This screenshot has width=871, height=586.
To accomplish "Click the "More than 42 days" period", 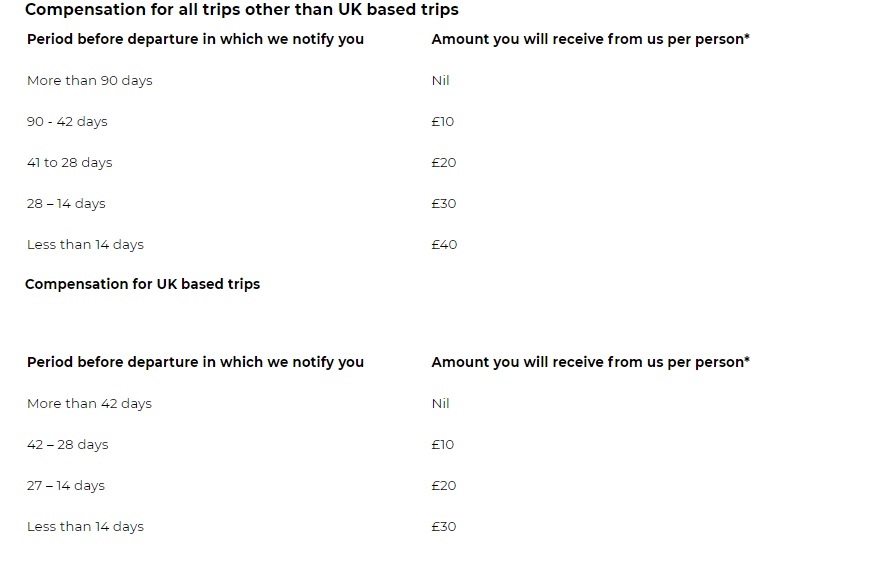I will coord(89,404).
